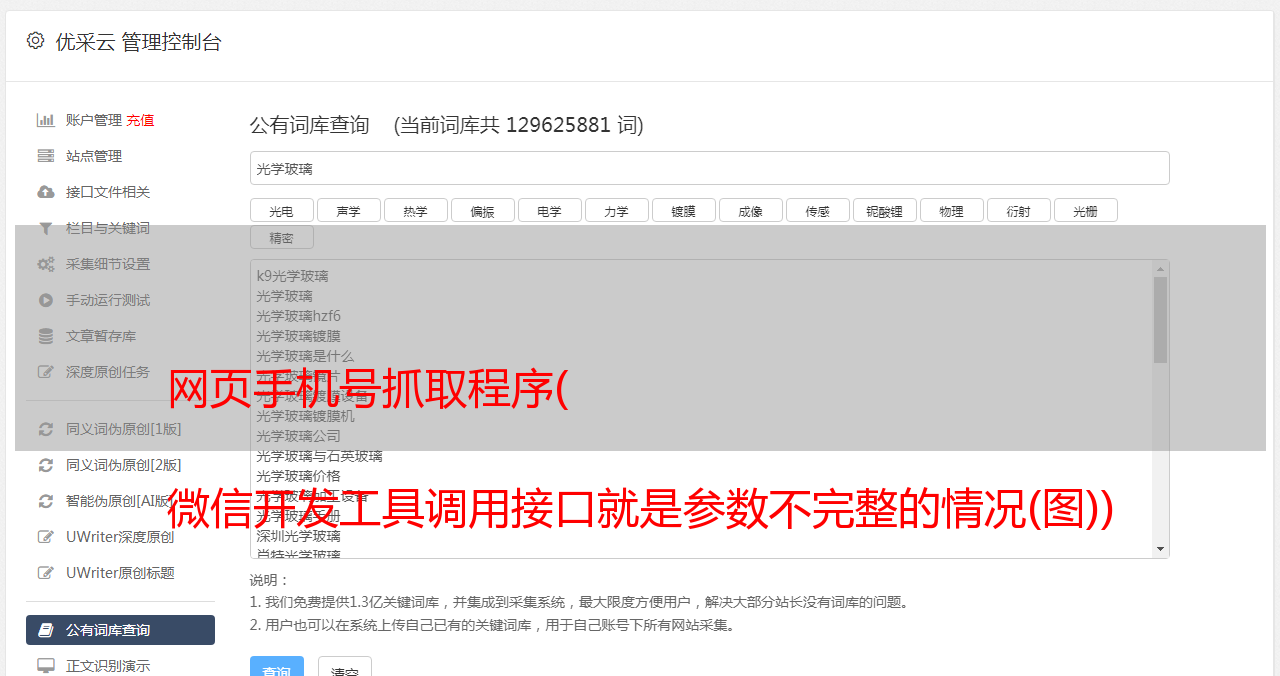
Task: Click the keyword input containing 光学玻璃
Action: point(709,168)
